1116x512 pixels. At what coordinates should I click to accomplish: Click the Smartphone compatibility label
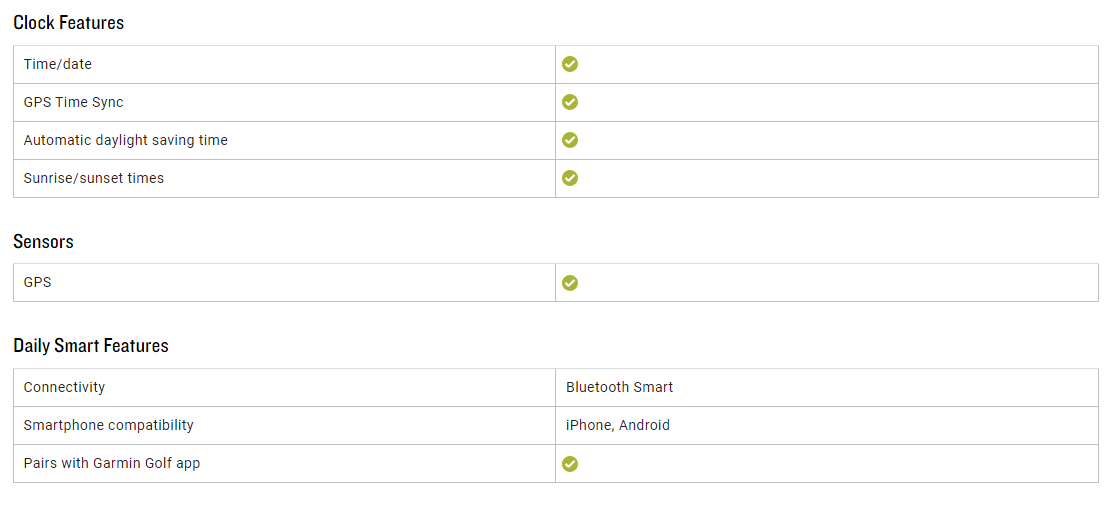[x=109, y=425]
